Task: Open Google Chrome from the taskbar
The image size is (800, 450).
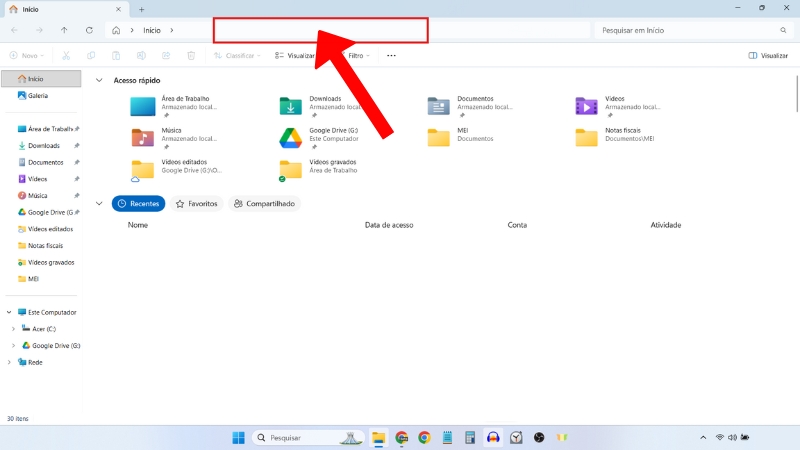Action: point(424,438)
